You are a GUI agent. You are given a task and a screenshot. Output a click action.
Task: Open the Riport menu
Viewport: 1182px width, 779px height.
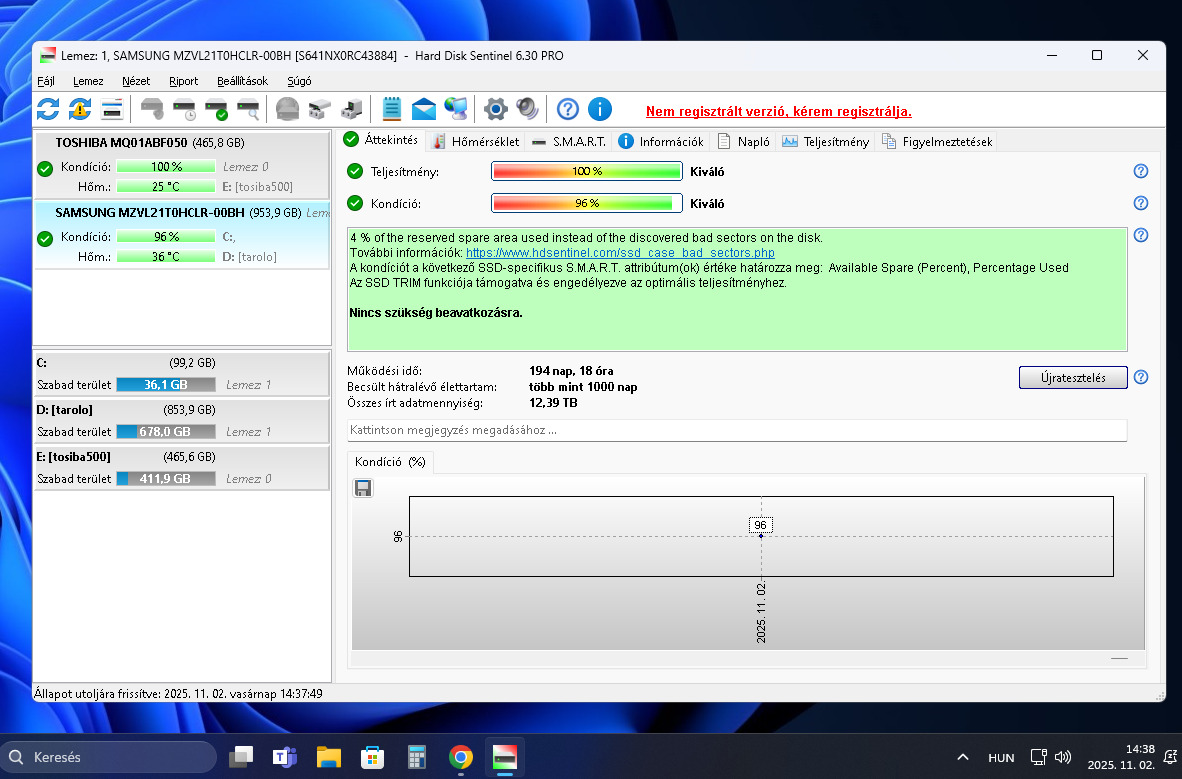tap(183, 81)
